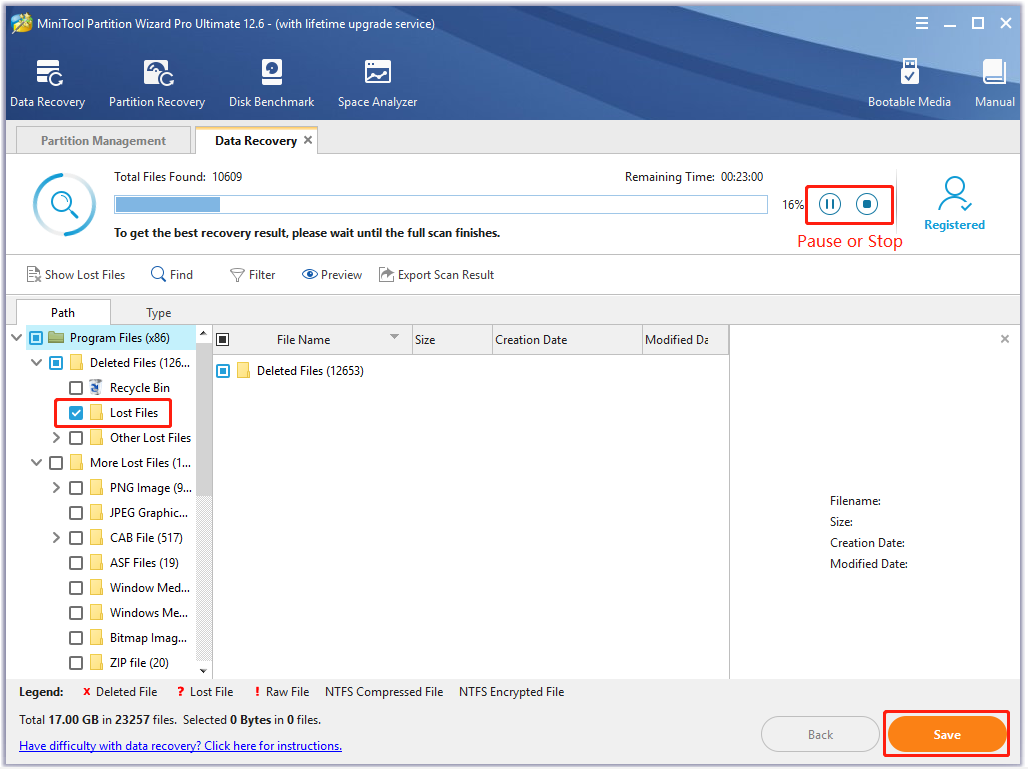Image resolution: width=1028 pixels, height=769 pixels.
Task: Click the Registered link text
Action: (955, 225)
